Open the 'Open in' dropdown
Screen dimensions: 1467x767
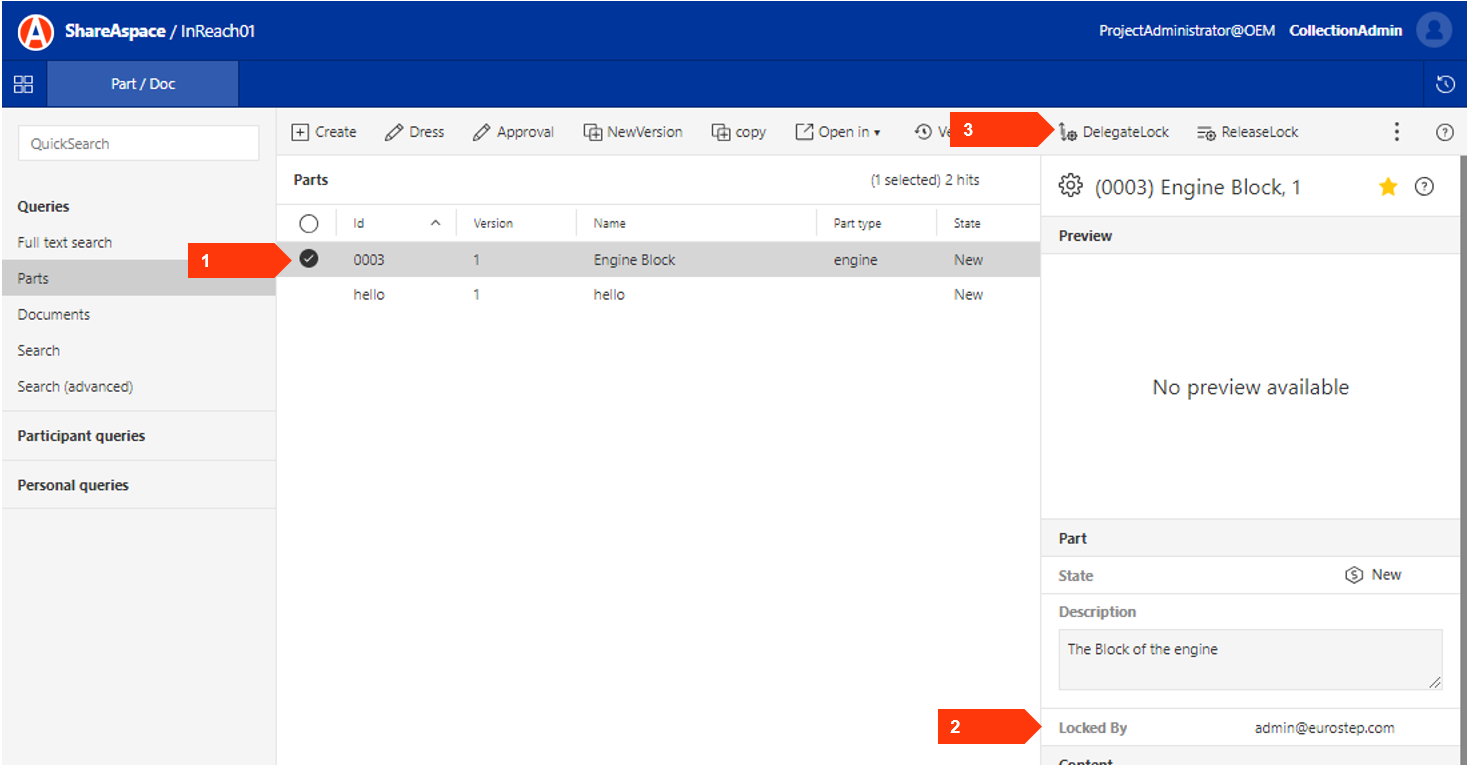[x=838, y=132]
